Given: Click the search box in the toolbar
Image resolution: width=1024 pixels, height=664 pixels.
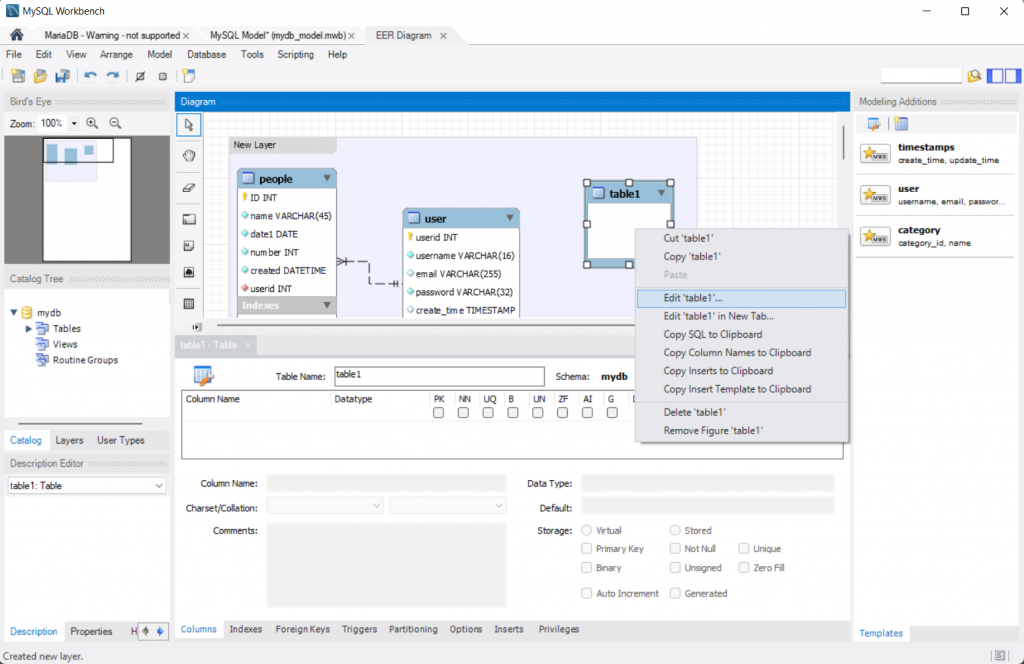Looking at the screenshot, I should (x=921, y=76).
